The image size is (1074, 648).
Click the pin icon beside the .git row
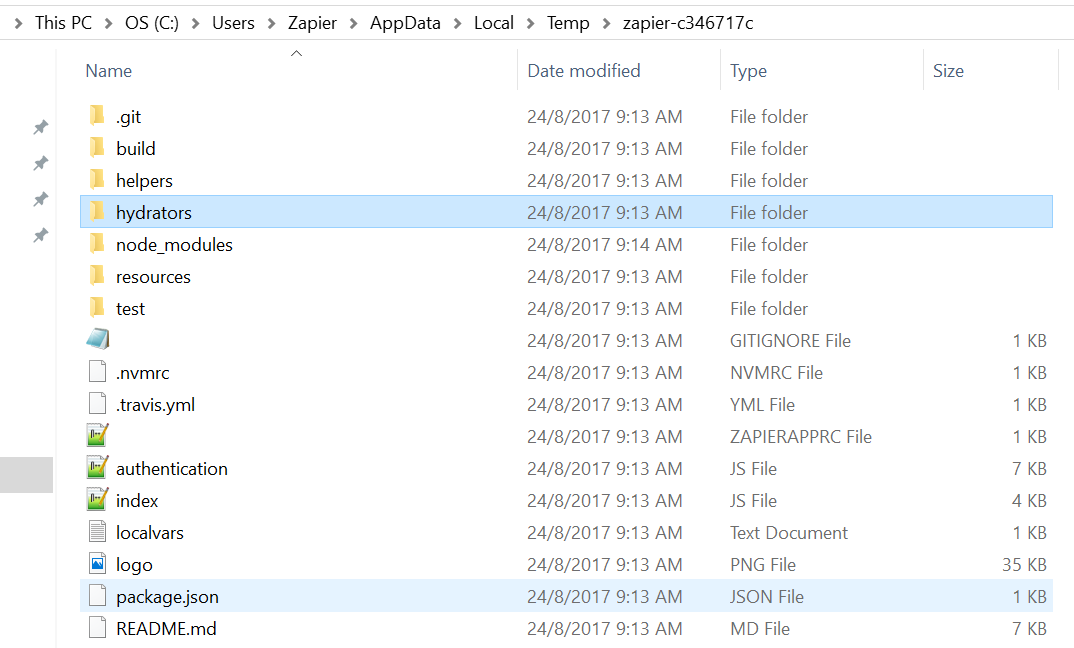tap(41, 127)
